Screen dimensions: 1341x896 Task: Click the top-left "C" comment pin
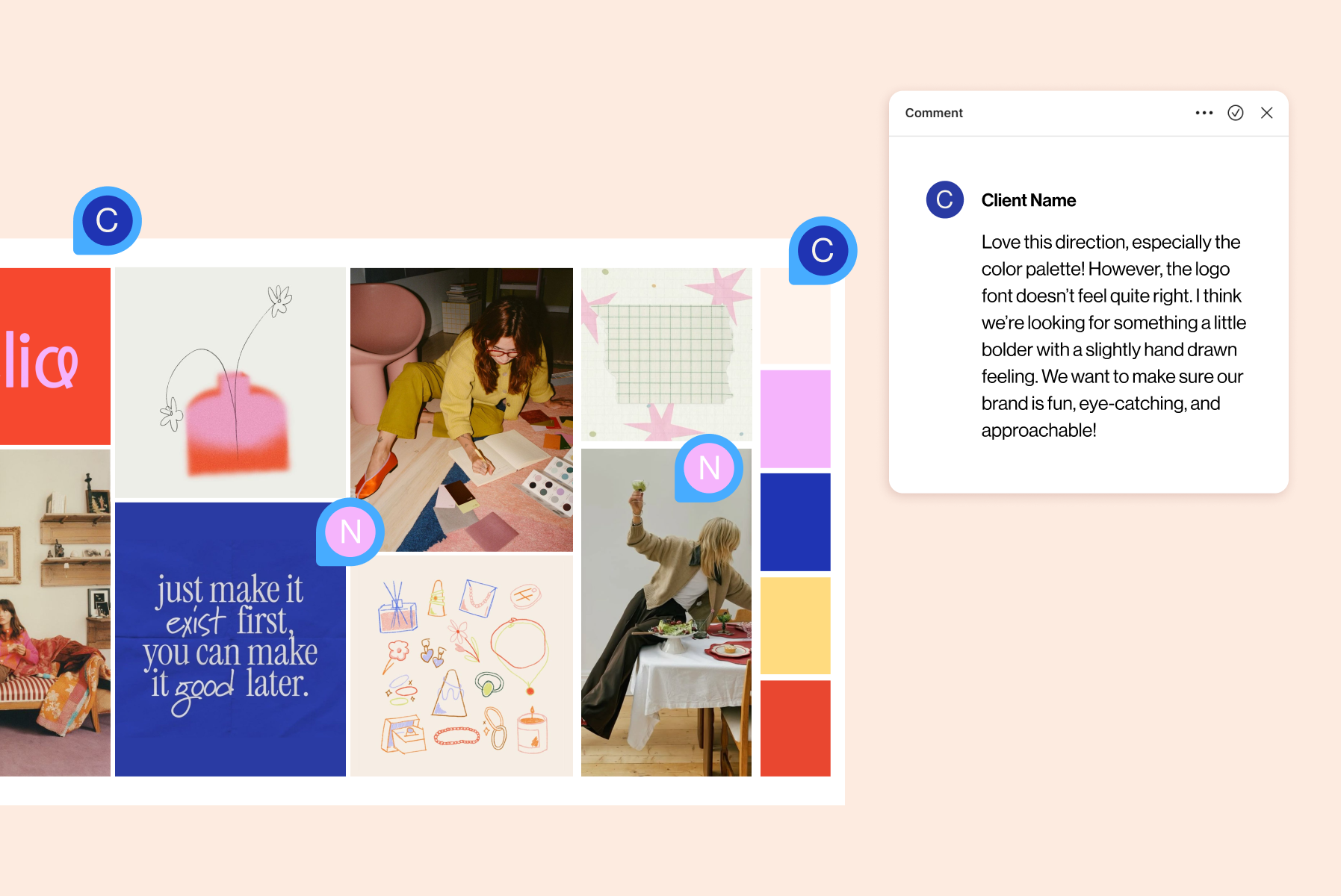[x=108, y=219]
